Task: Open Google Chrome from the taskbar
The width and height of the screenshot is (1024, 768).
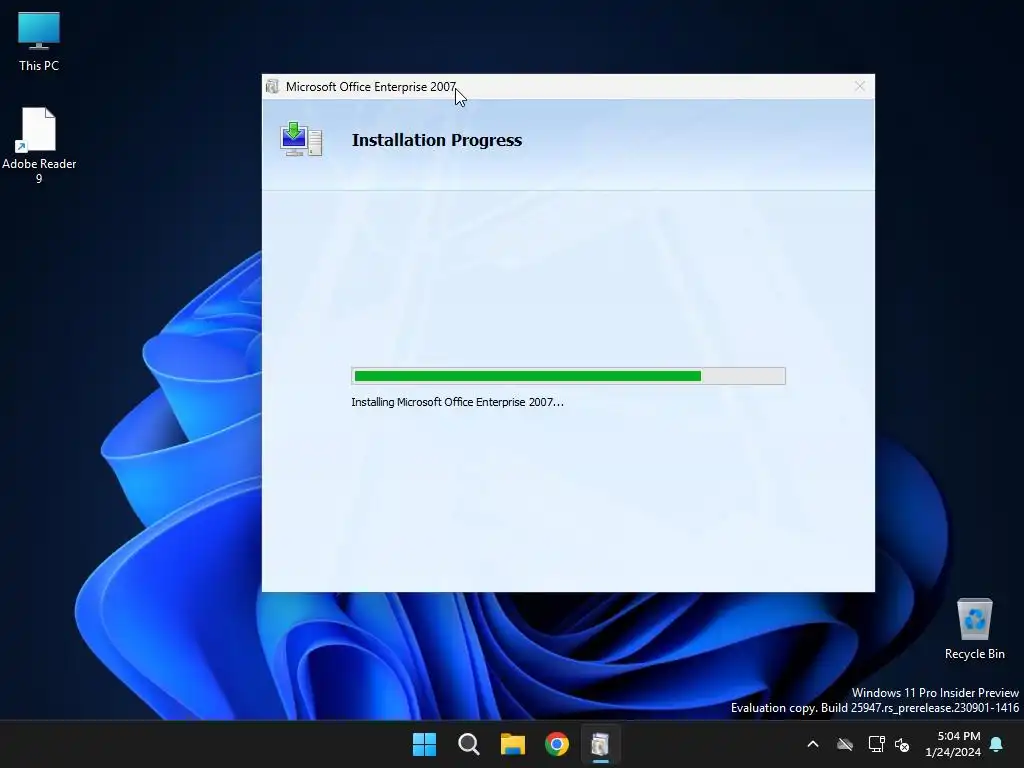Action: point(557,744)
